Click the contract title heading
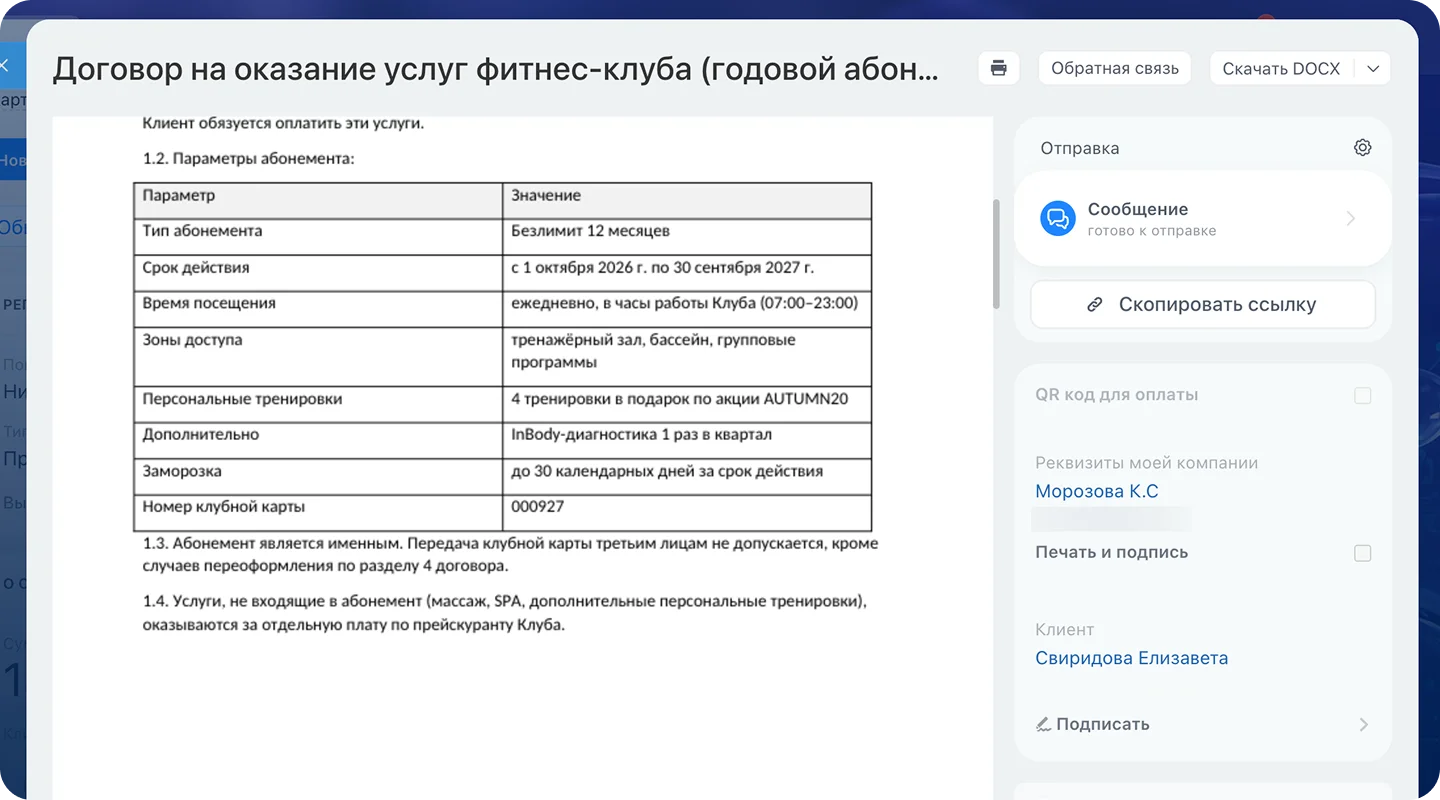Screen dimensions: 1440x800 pos(496,69)
